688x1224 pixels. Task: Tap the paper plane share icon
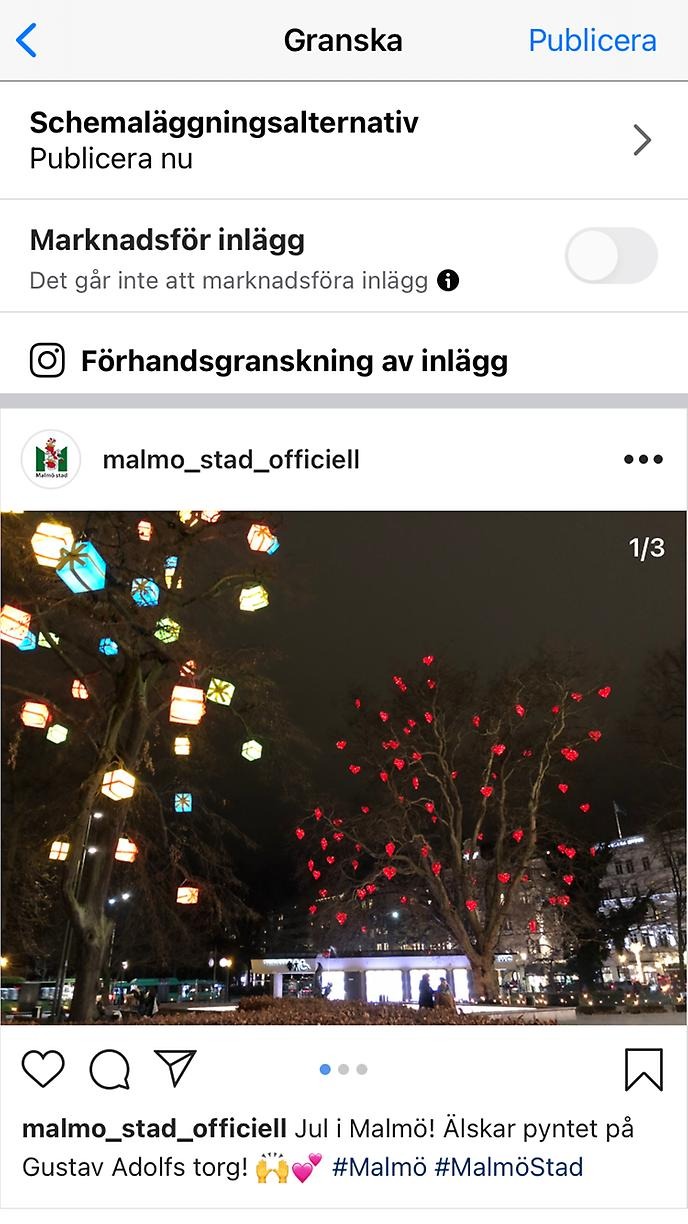(175, 1068)
